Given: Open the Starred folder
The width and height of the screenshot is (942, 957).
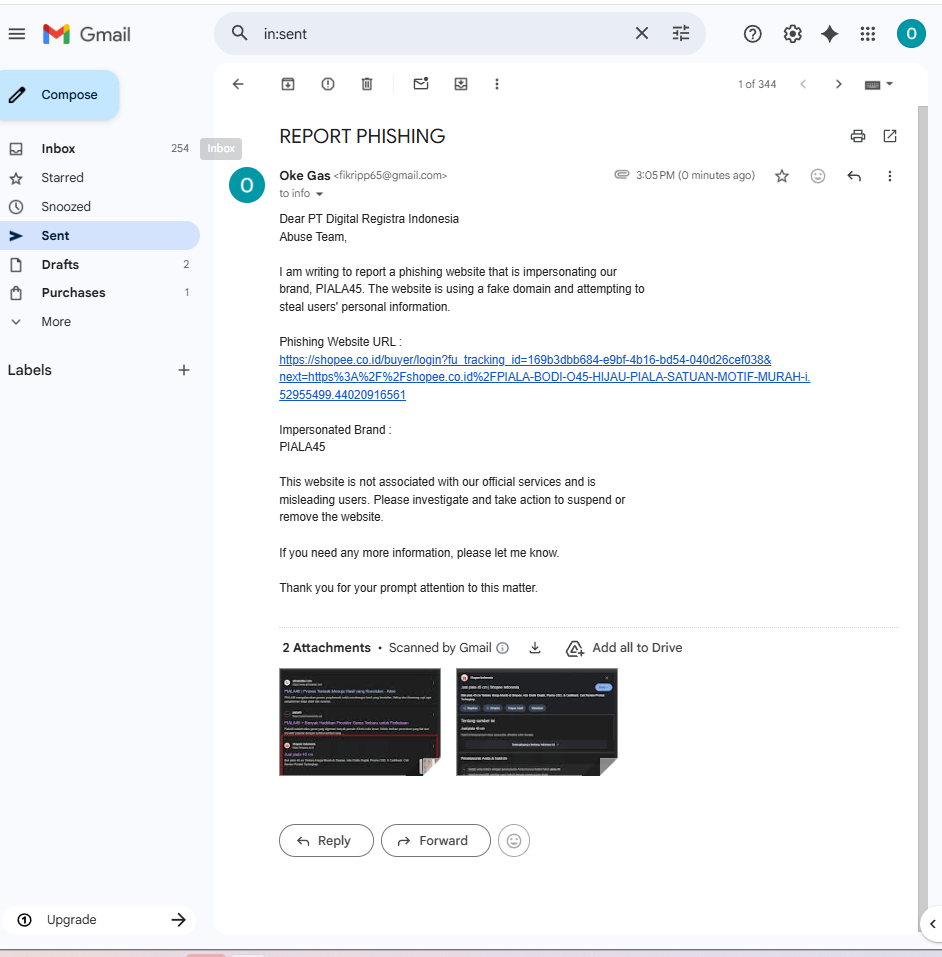Looking at the screenshot, I should point(100,178).
